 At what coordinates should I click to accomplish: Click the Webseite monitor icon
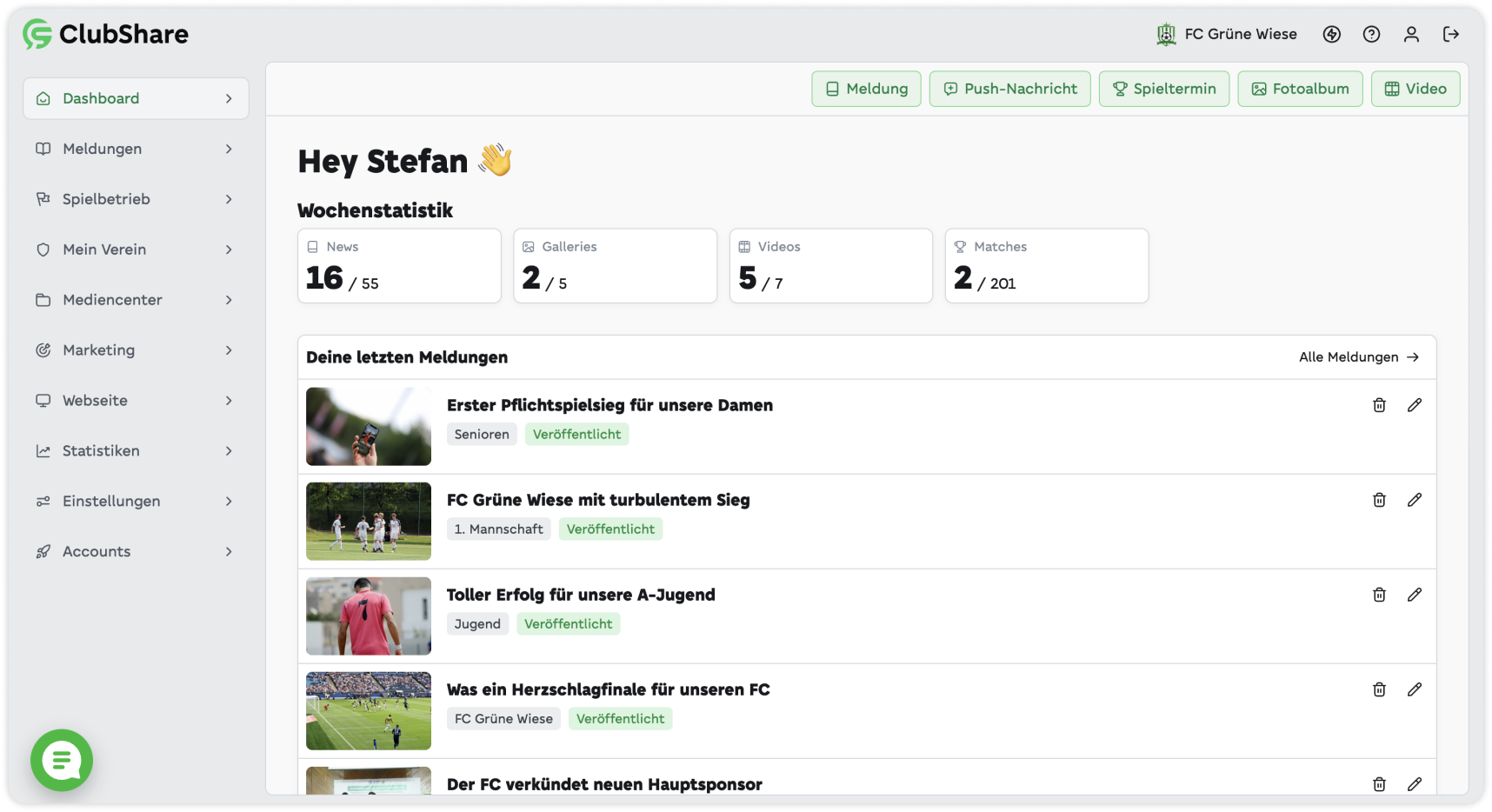43,401
